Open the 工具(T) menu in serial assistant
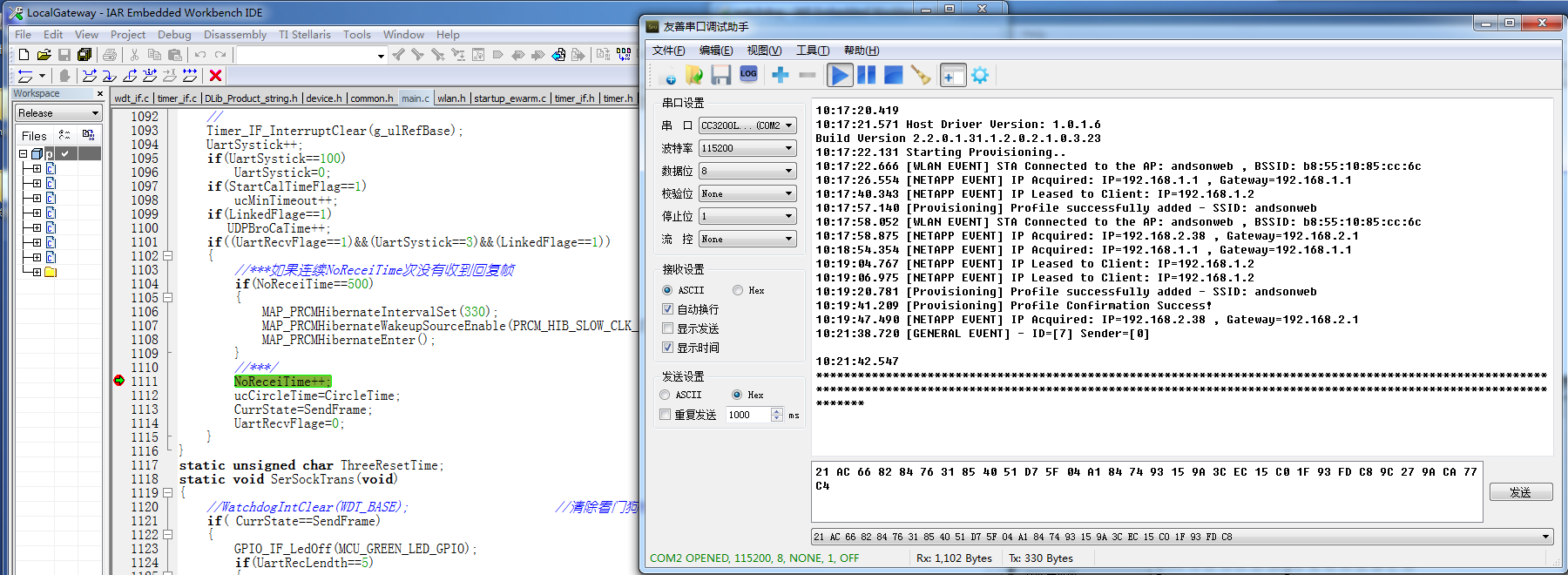1568x575 pixels. pyautogui.click(x=812, y=51)
